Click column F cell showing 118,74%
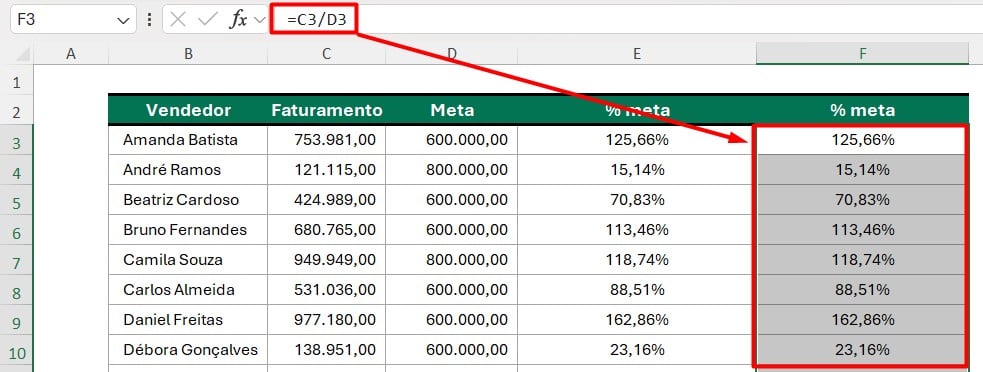The width and height of the screenshot is (983, 372). 863,260
